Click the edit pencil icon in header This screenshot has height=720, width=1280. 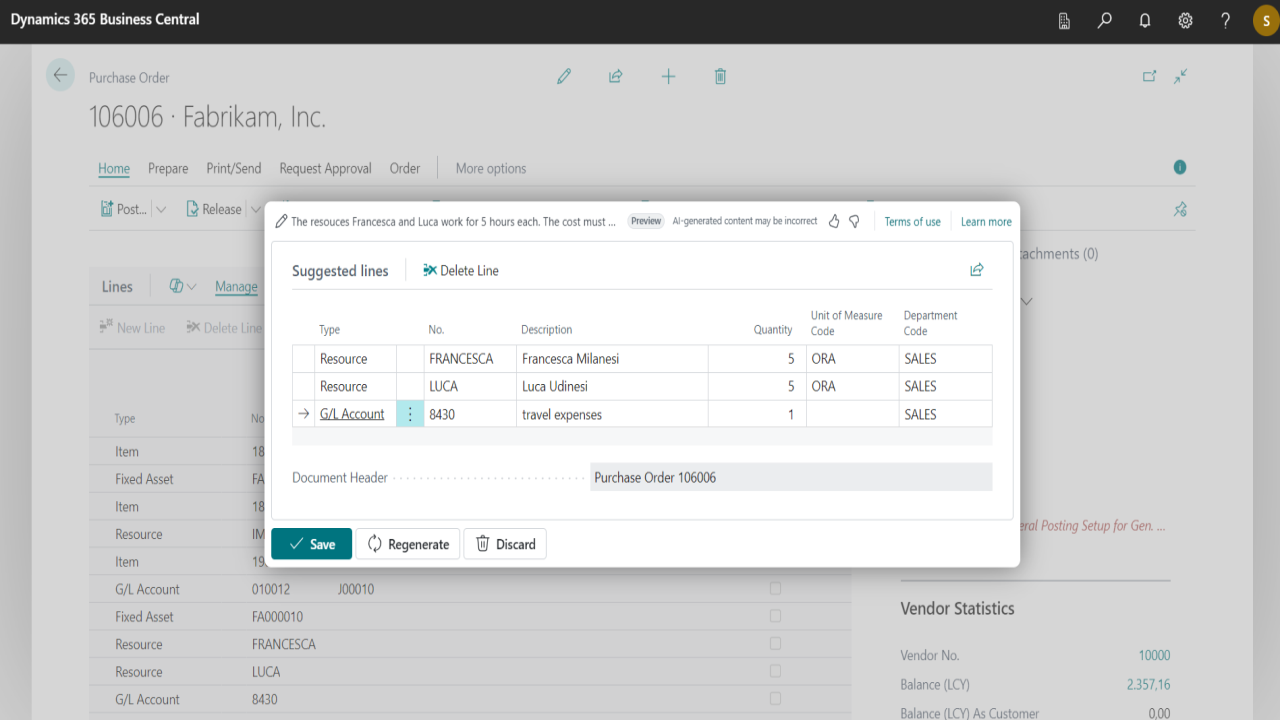tap(564, 76)
